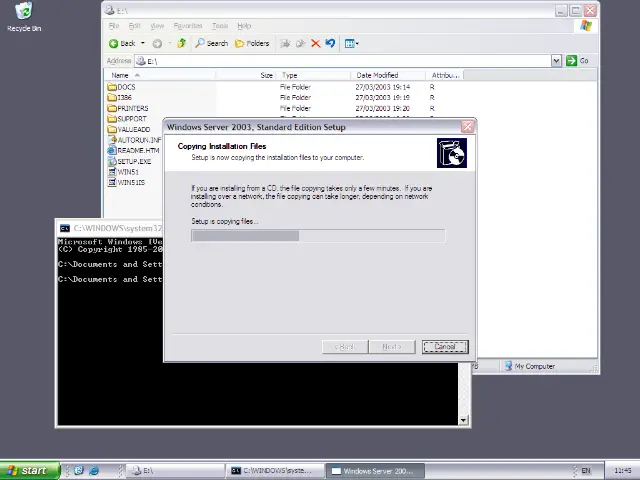This screenshot has height=480, width=640.
Task: Open the Tools menu
Action: [x=220, y=26]
